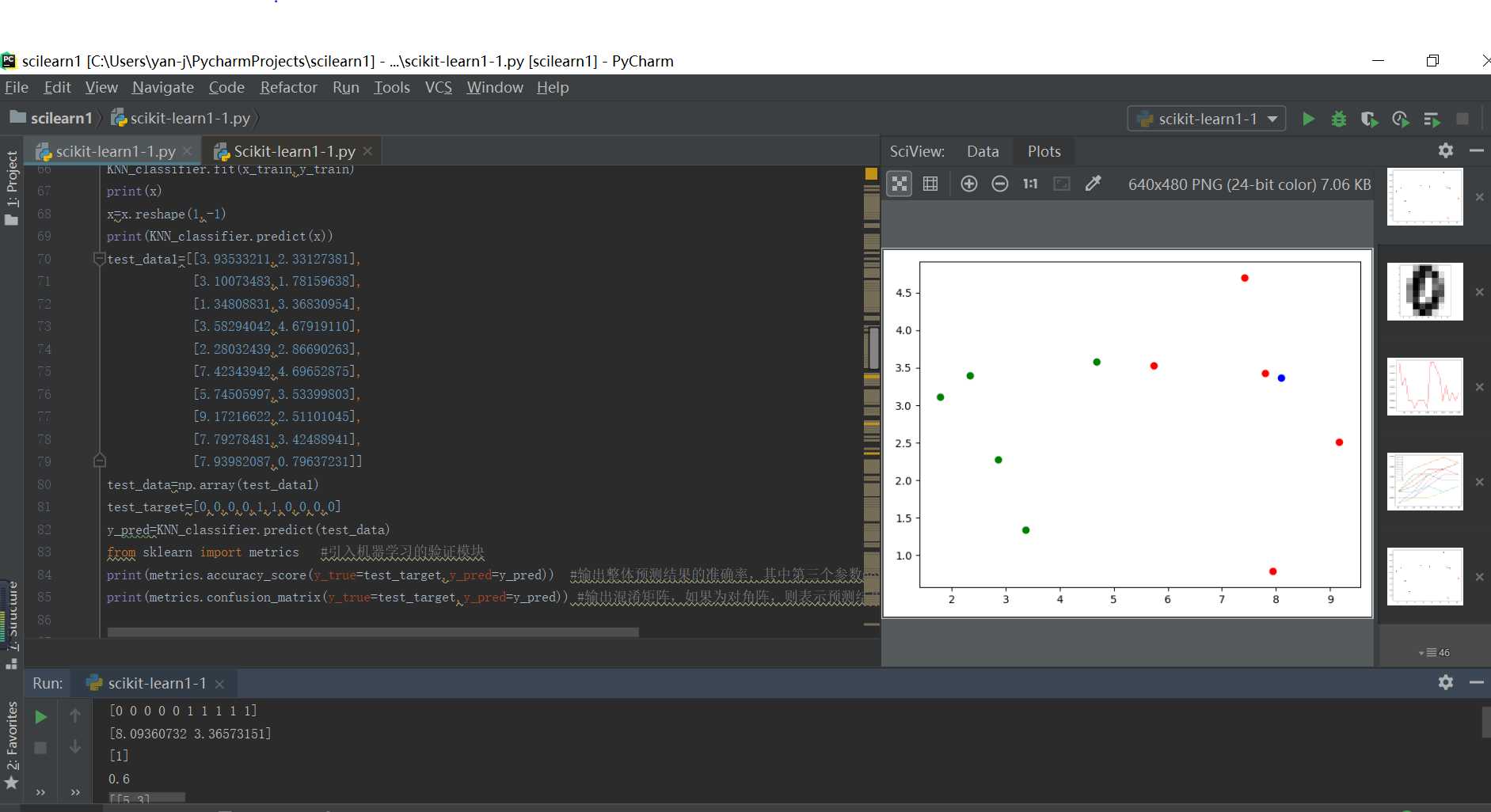This screenshot has height=812, width=1491.
Task: Select the red line chart thumbnail
Action: tap(1424, 387)
